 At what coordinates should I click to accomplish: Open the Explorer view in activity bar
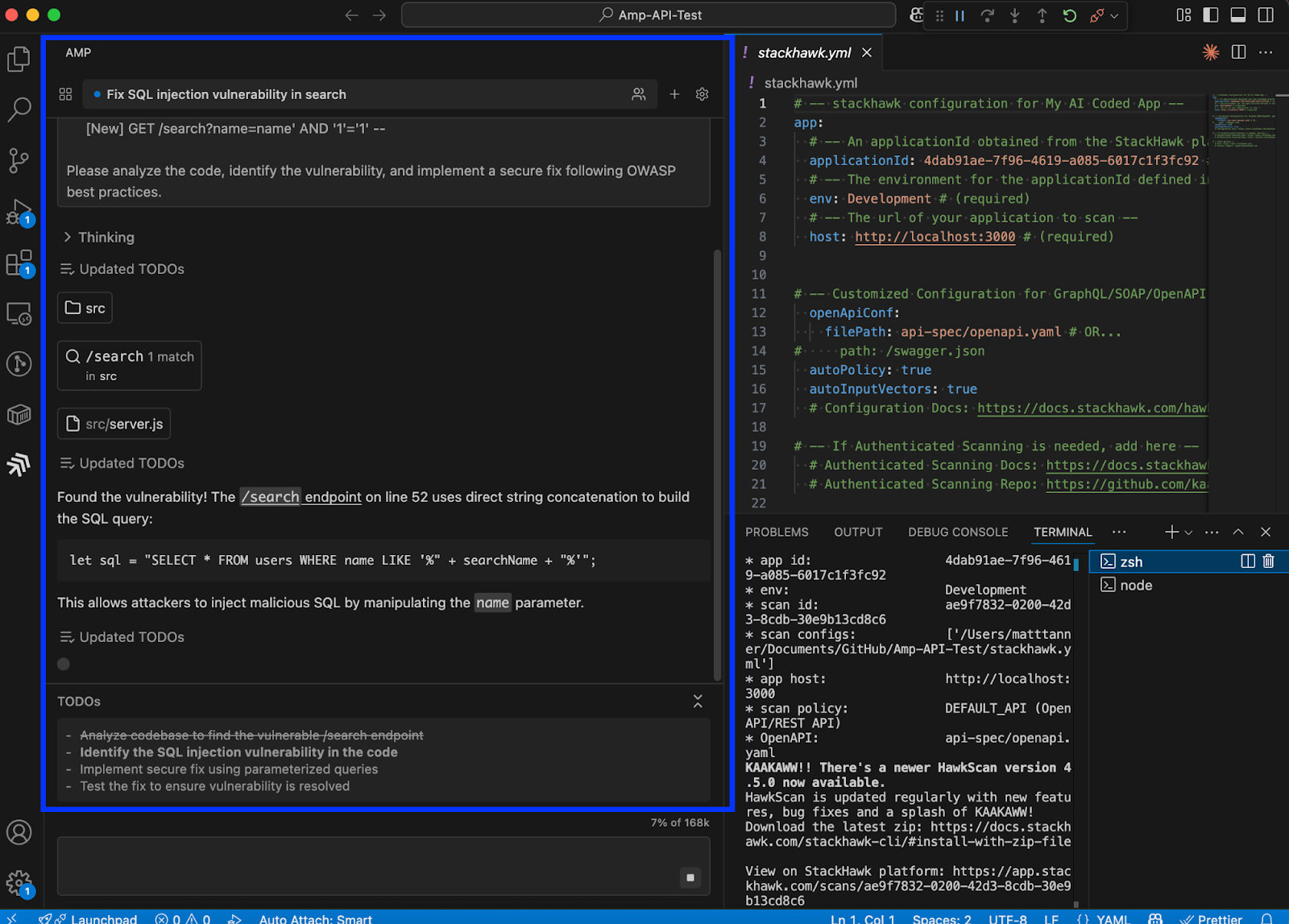pos(19,59)
